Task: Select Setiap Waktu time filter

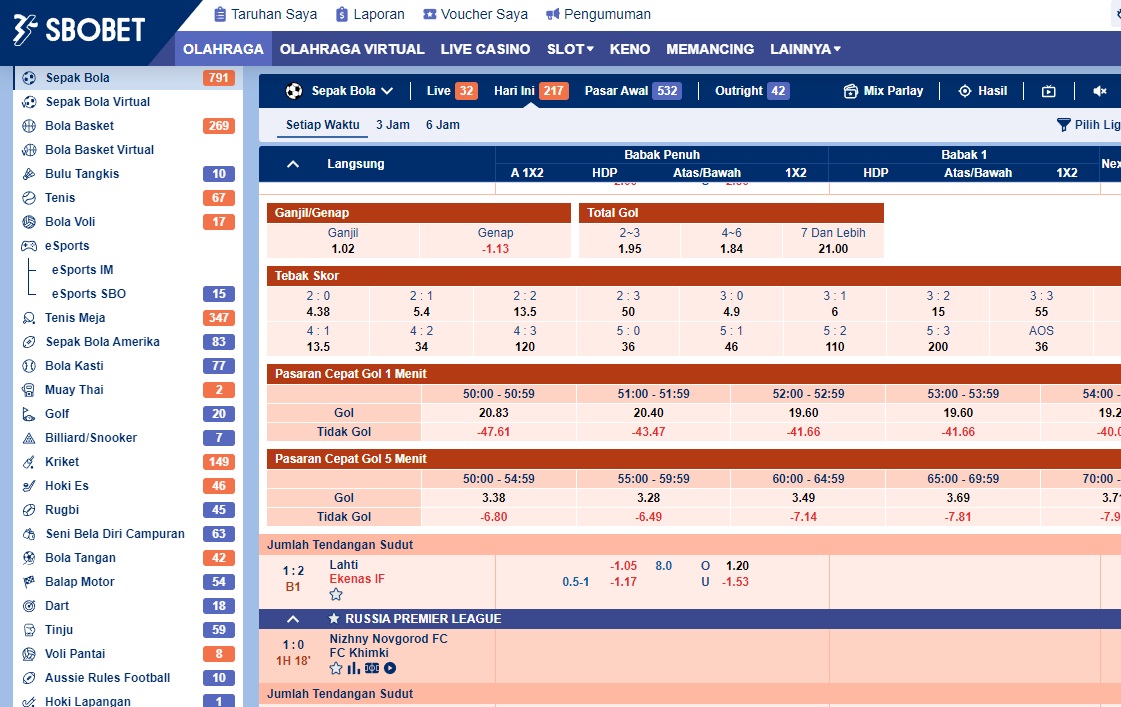Action: point(322,124)
